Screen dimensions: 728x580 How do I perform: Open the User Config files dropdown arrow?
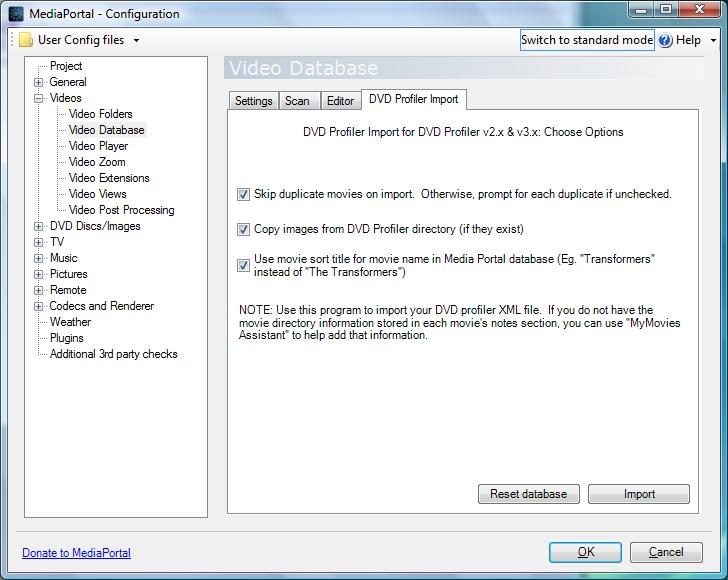pyautogui.click(x=136, y=41)
